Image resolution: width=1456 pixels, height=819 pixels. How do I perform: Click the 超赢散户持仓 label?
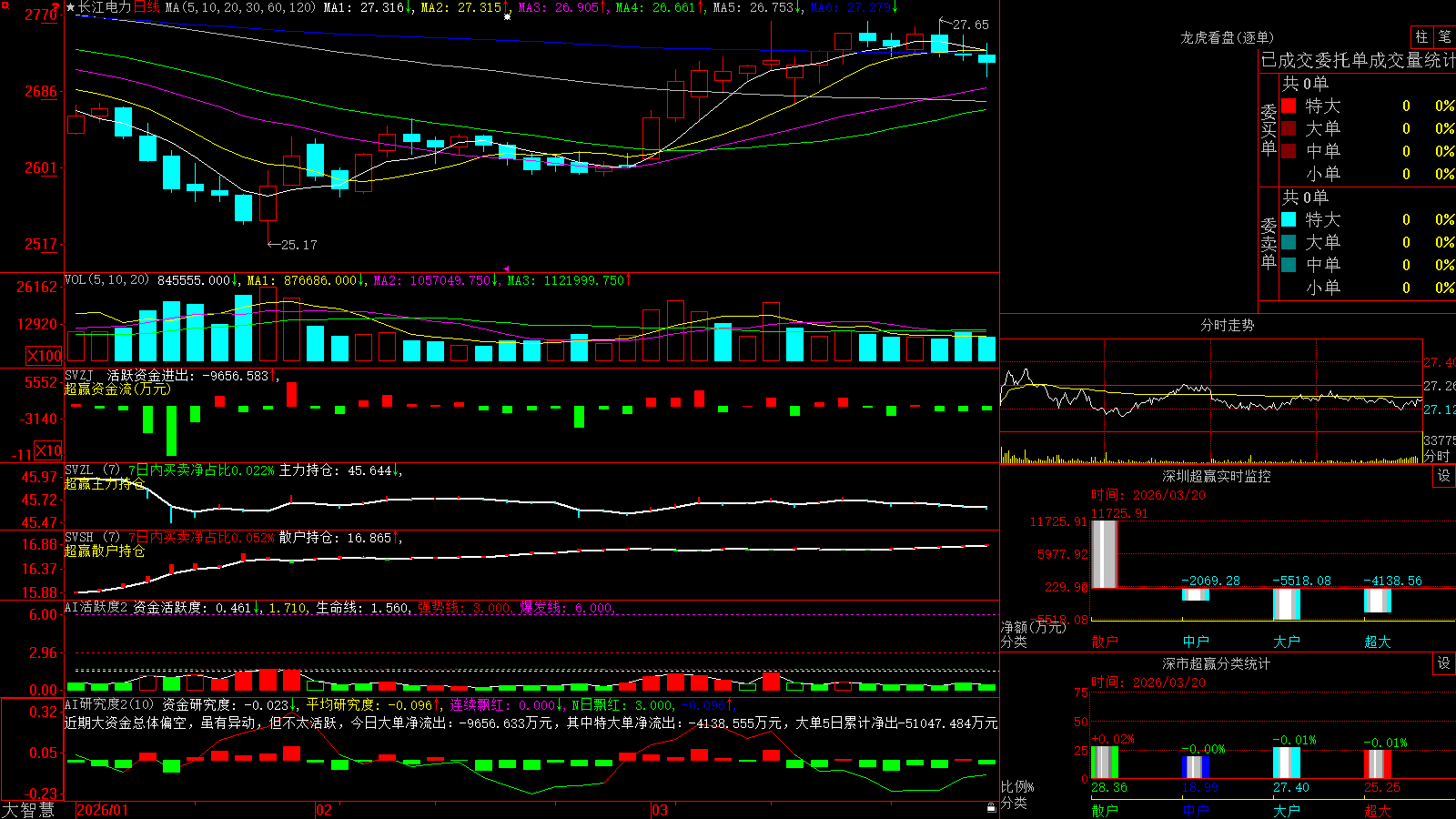point(105,551)
